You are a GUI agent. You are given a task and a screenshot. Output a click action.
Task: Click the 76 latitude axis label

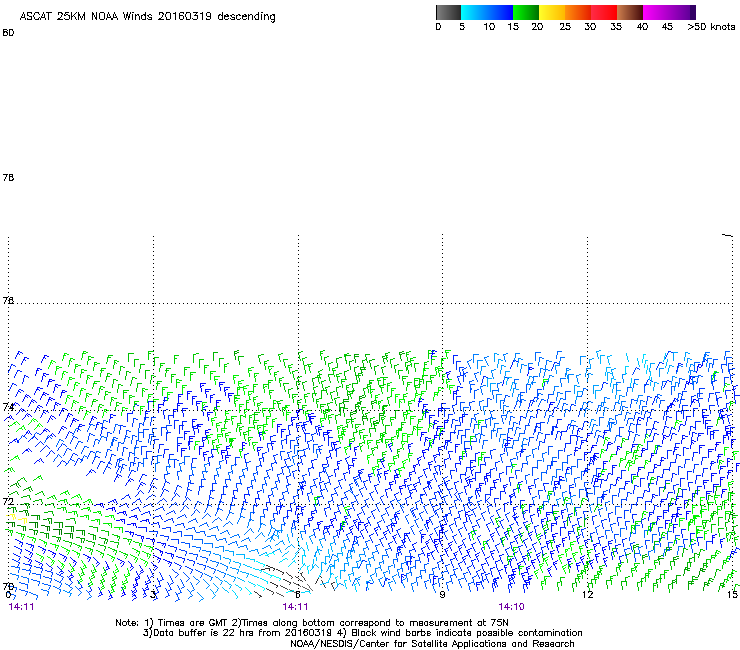(8, 300)
